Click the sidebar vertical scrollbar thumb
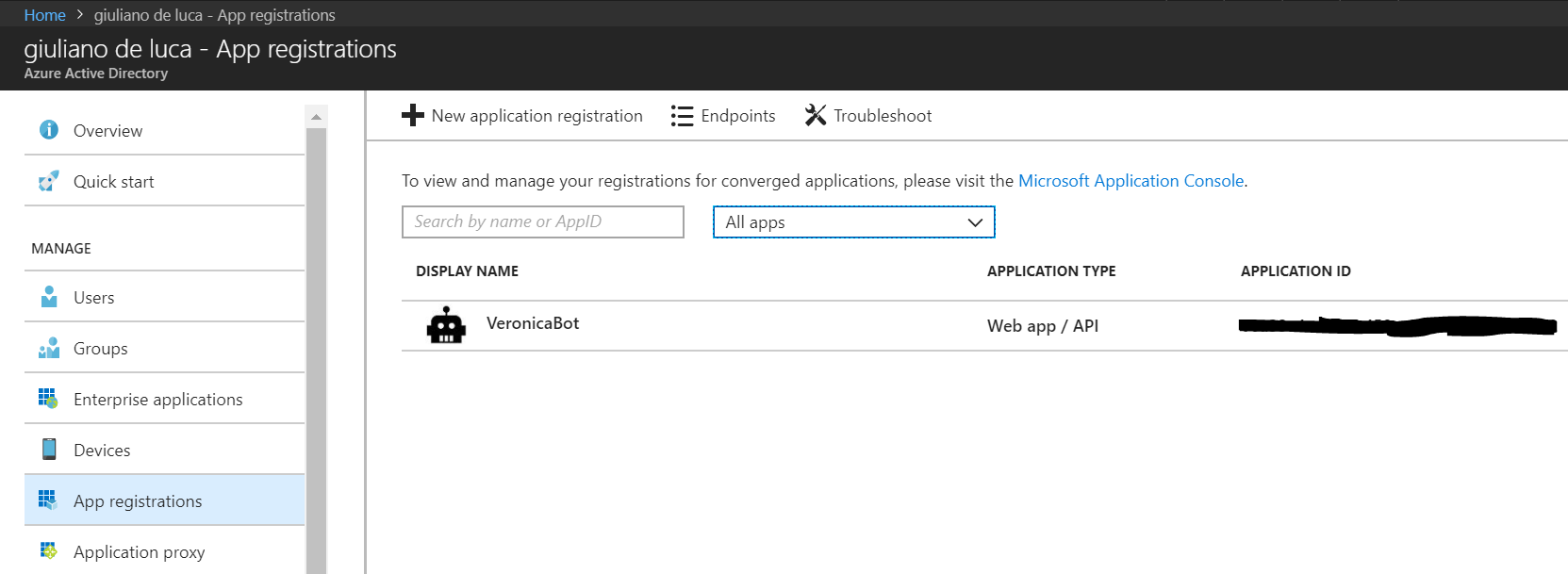Image resolution: width=1568 pixels, height=574 pixels. (x=316, y=351)
